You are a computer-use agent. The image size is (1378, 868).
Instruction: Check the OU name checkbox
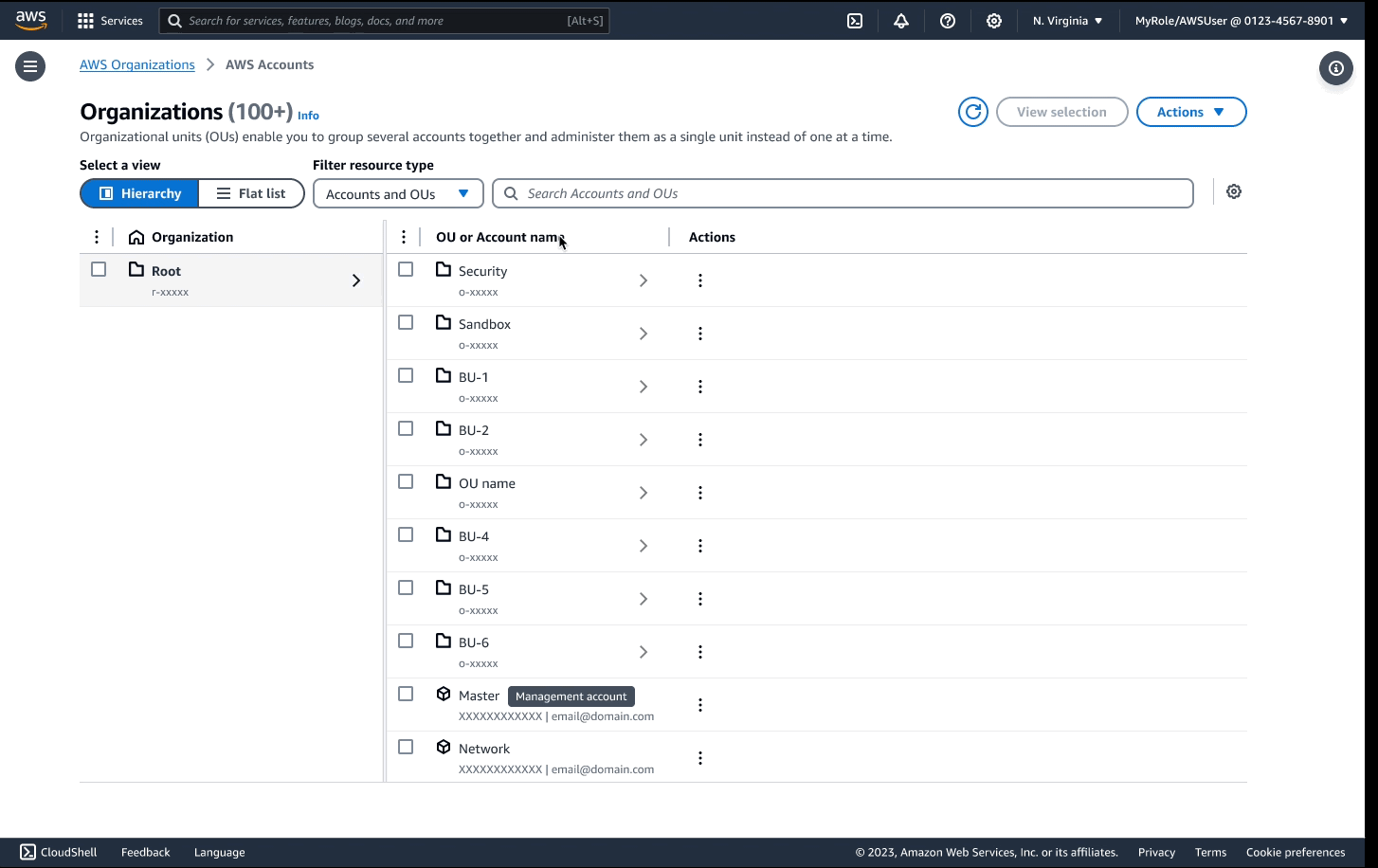coord(406,481)
